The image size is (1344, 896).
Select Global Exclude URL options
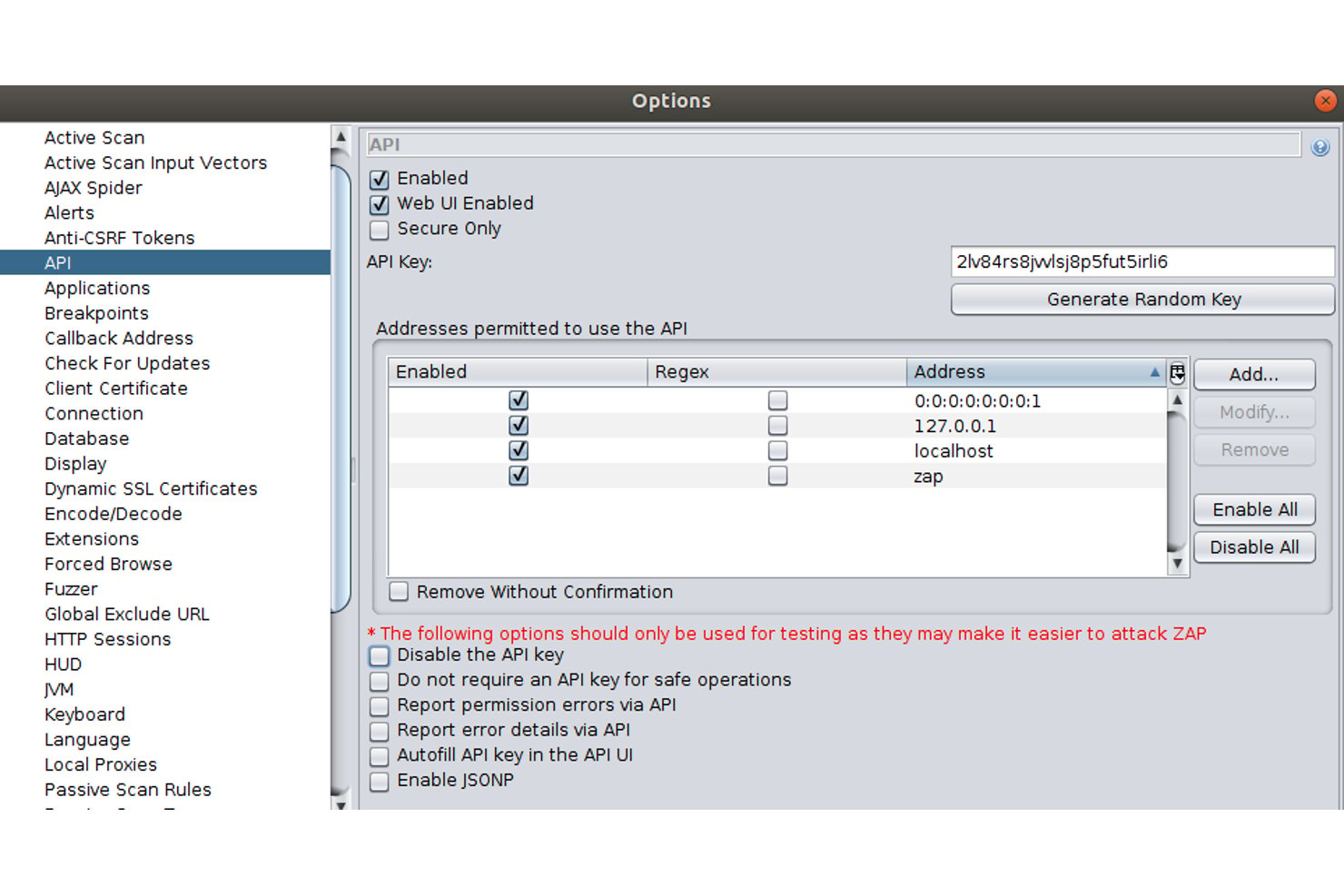(x=127, y=615)
